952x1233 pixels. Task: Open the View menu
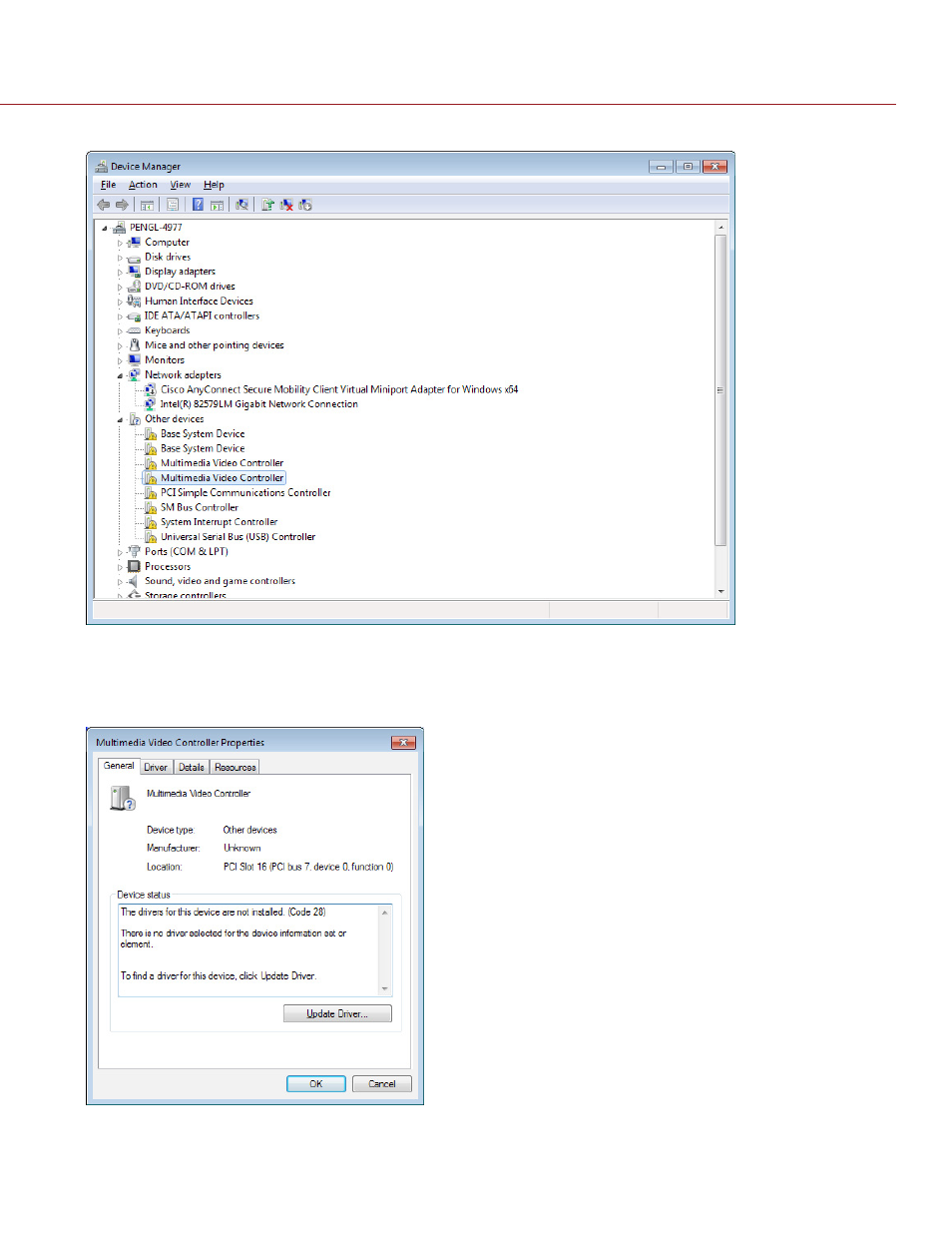pyautogui.click(x=181, y=185)
